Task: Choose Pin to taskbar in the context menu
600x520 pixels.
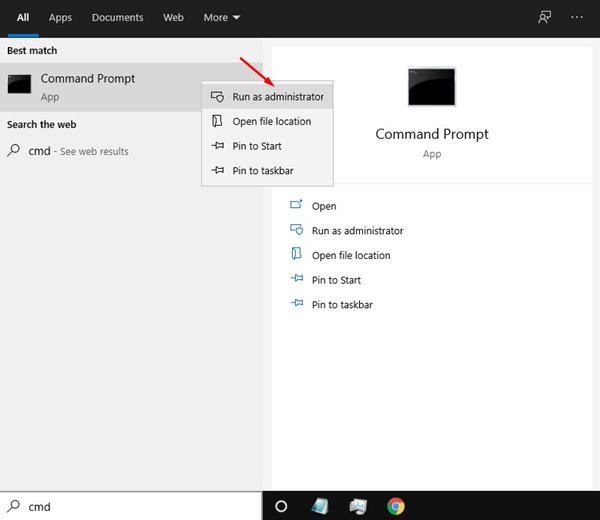Action: click(x=262, y=171)
